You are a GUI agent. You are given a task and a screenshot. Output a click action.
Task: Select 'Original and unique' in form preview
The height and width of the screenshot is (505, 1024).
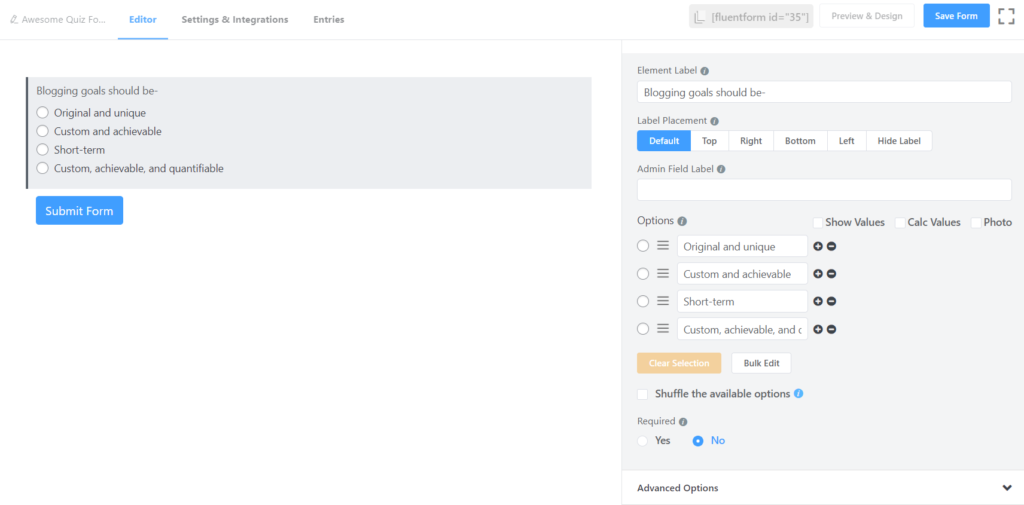coord(42,112)
